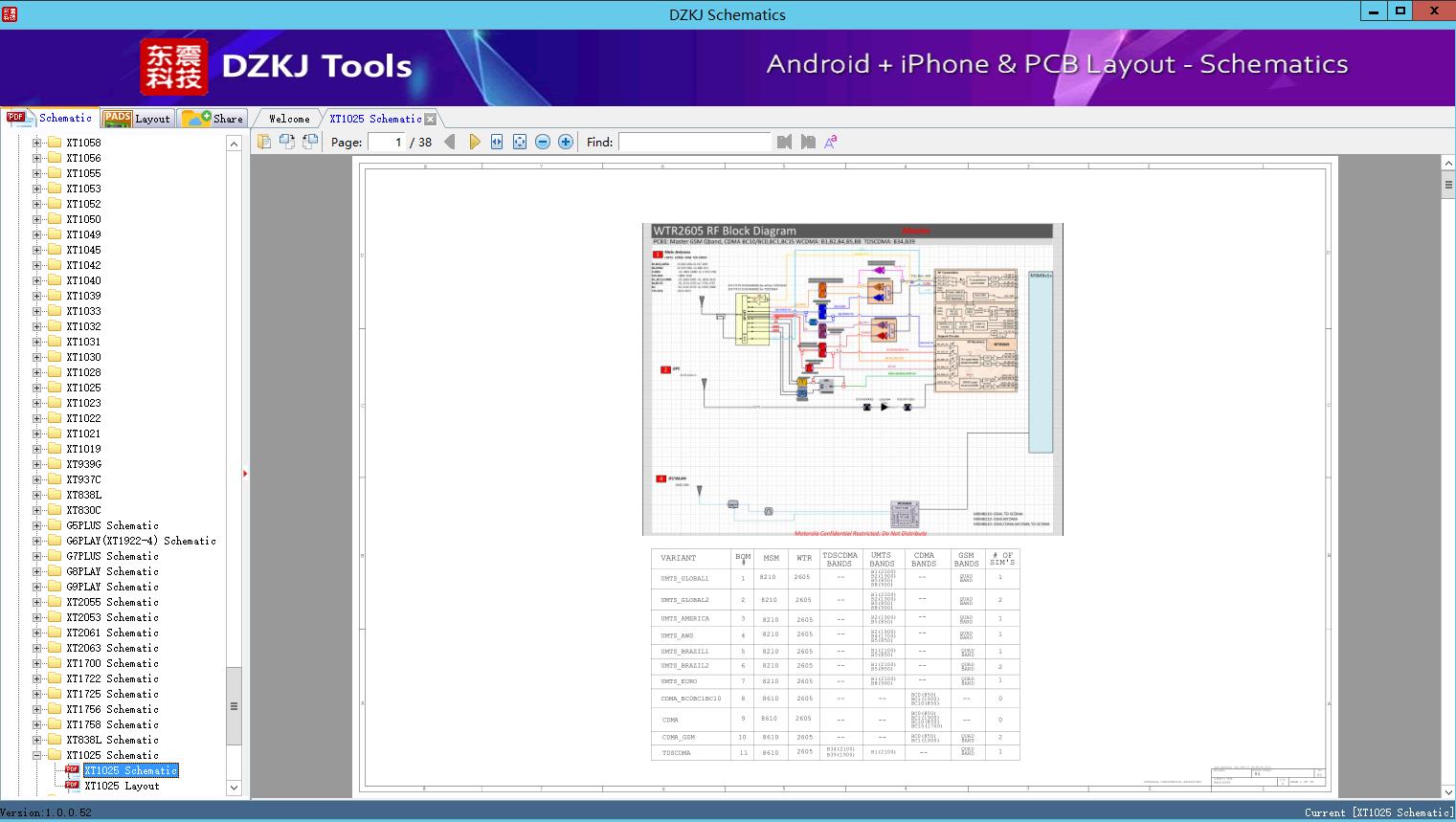Open the Share side tab
This screenshot has width=1456, height=822.
[213, 119]
